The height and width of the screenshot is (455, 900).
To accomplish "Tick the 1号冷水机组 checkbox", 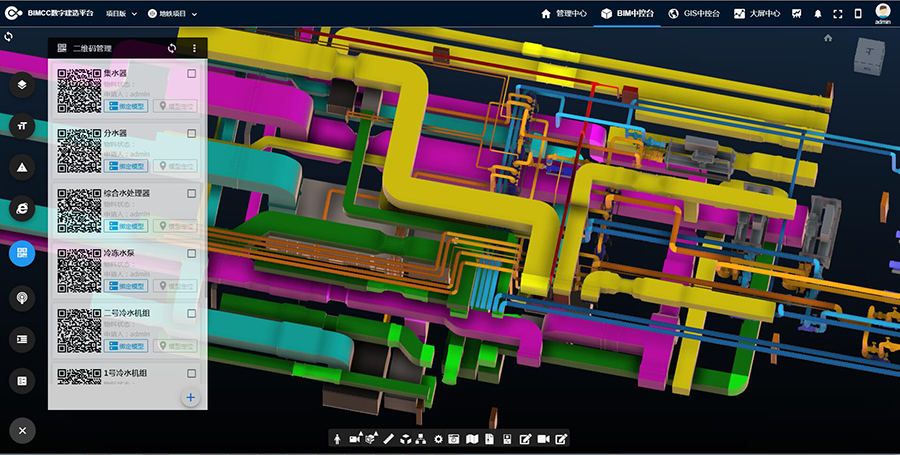I will [x=192, y=373].
